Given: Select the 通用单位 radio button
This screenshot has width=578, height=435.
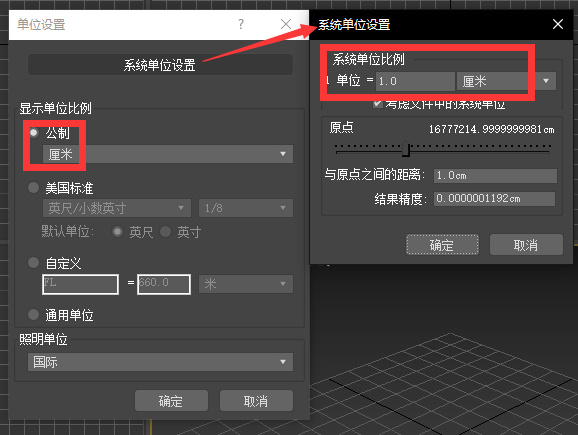Looking at the screenshot, I should click(34, 315).
